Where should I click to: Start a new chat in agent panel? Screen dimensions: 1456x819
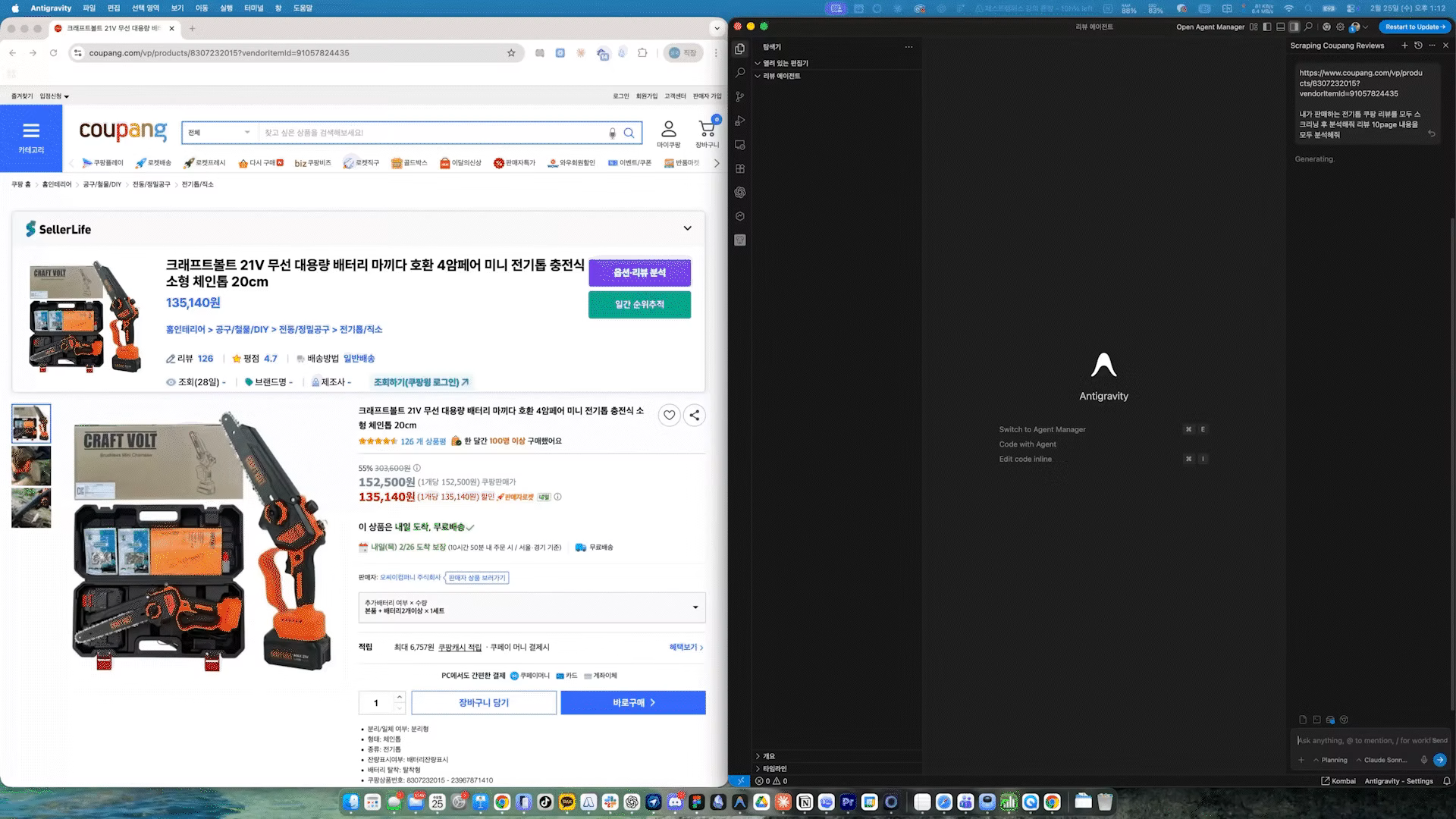coord(1404,45)
